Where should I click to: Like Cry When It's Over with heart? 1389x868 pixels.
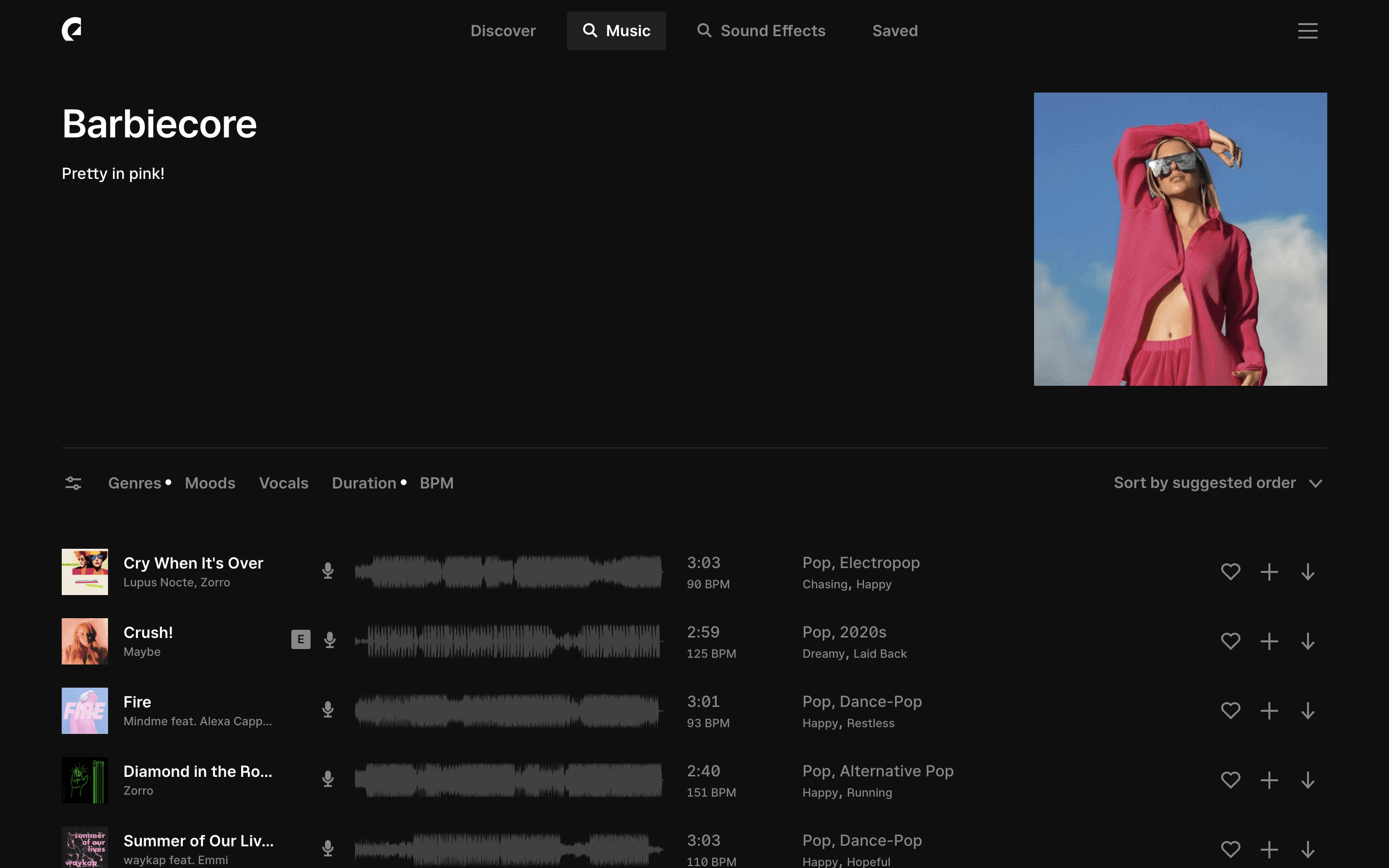(x=1230, y=572)
